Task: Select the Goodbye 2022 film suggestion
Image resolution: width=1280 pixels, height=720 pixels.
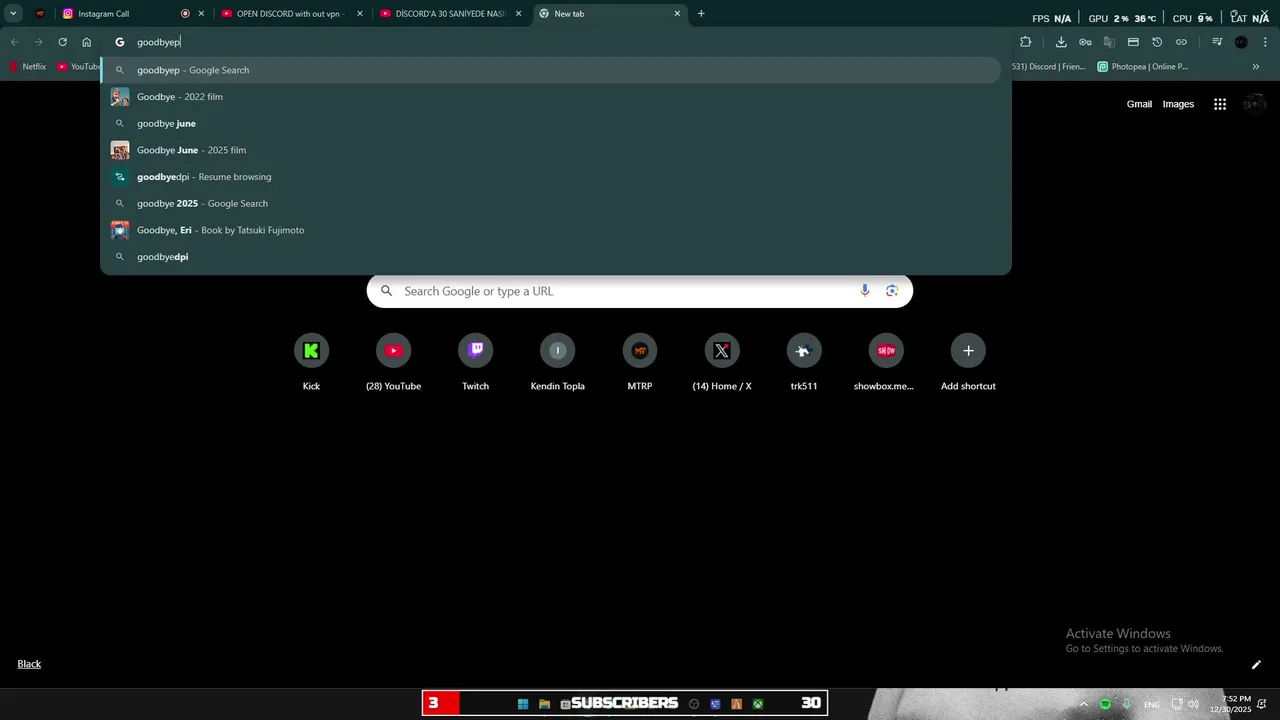Action: coord(551,97)
